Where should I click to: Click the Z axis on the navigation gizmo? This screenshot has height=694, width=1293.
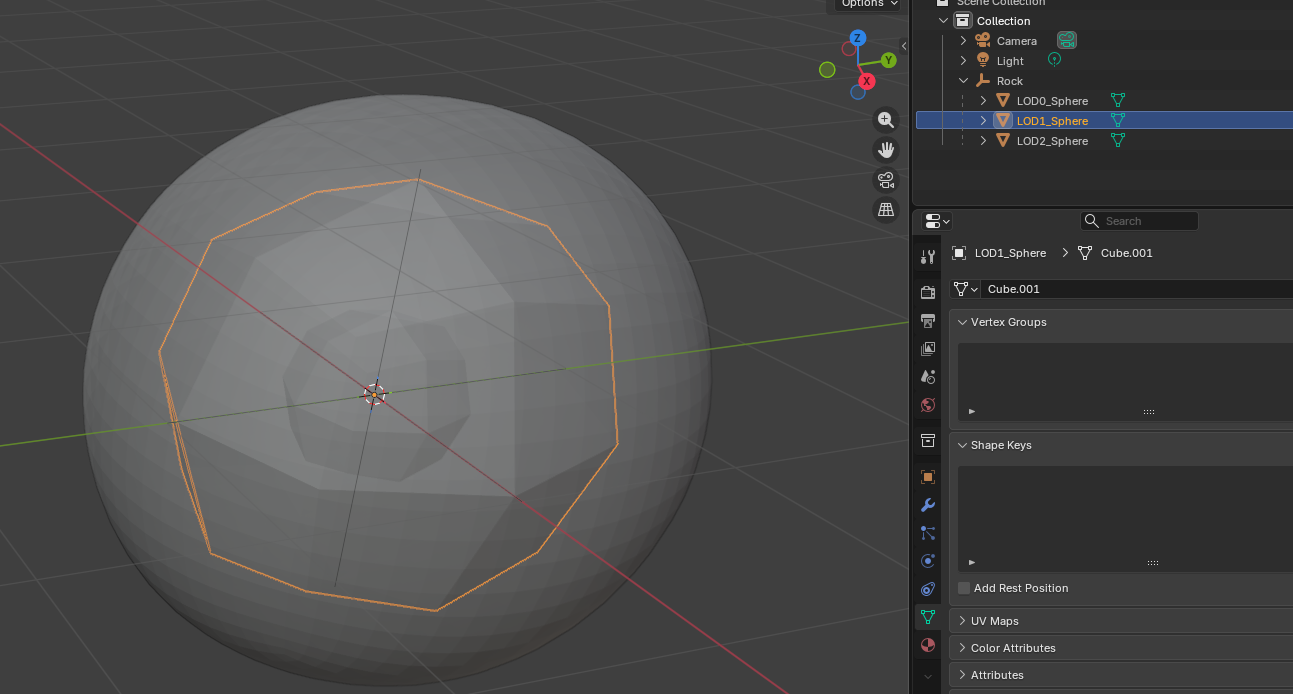[x=857, y=37]
